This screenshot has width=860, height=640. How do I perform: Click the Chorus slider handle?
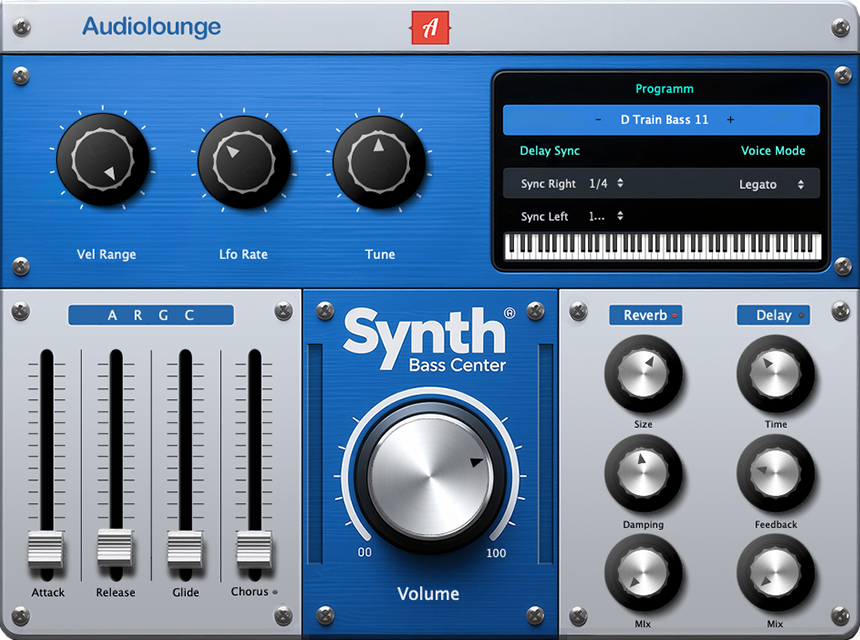254,549
